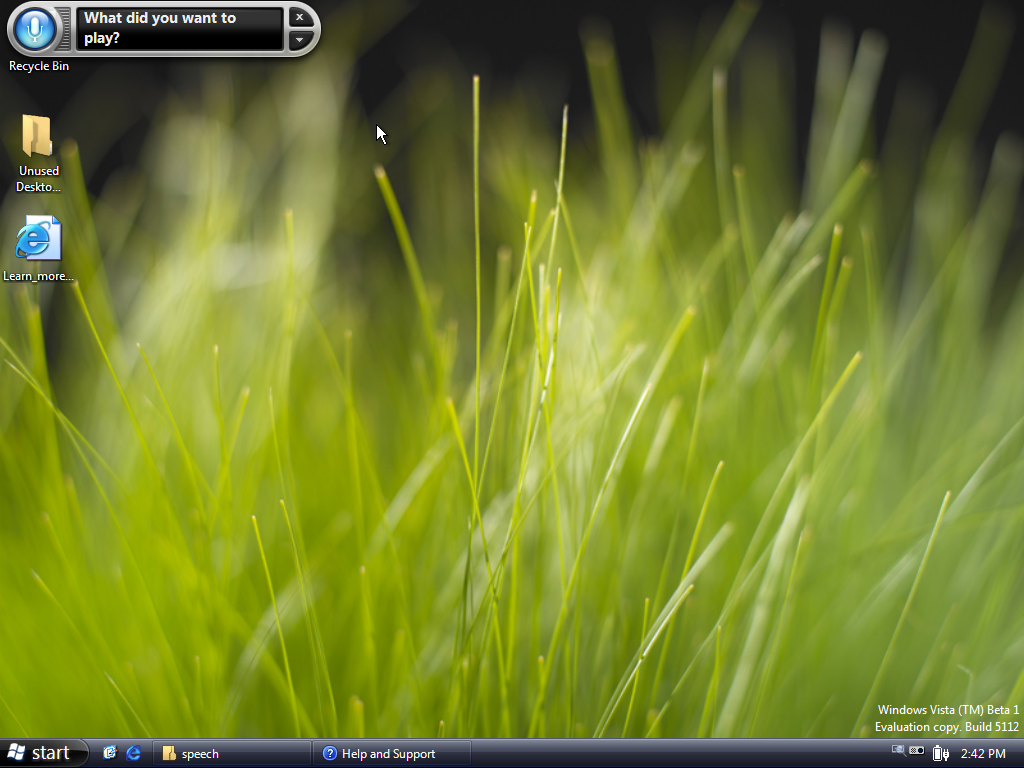The height and width of the screenshot is (768, 1024).
Task: Switch to Help and Support taskbar window
Action: coord(392,754)
